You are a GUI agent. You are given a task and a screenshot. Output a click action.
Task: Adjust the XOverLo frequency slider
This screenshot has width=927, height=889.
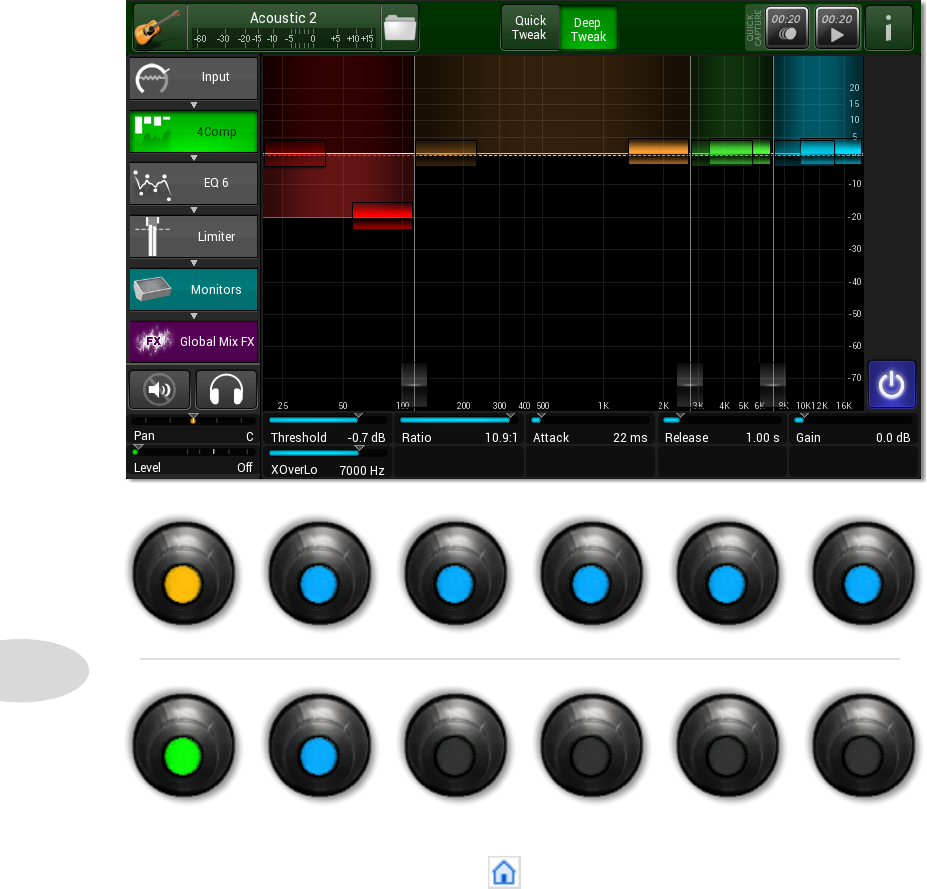coord(328,453)
